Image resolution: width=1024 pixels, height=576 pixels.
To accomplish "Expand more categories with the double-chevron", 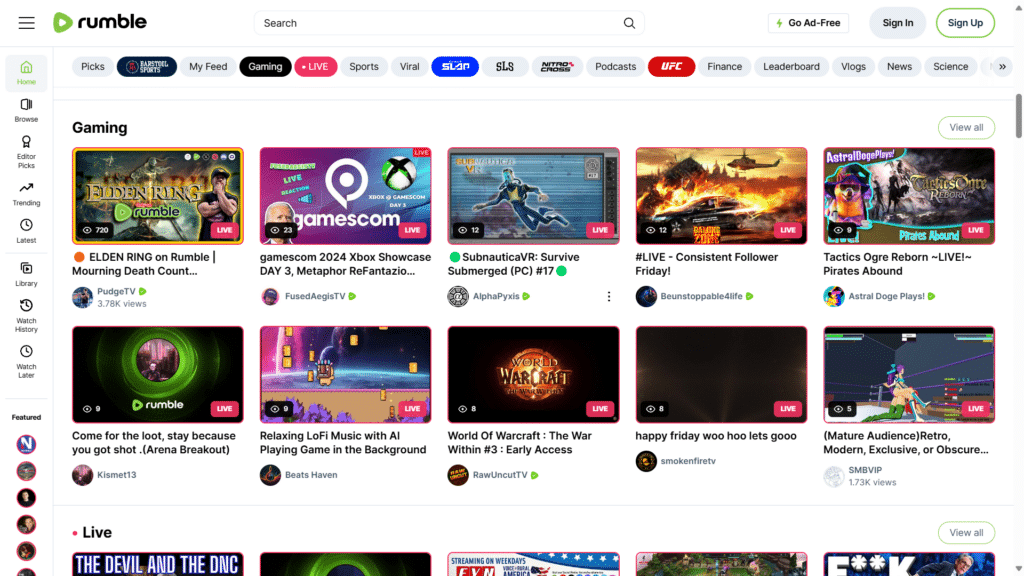I will (1002, 67).
